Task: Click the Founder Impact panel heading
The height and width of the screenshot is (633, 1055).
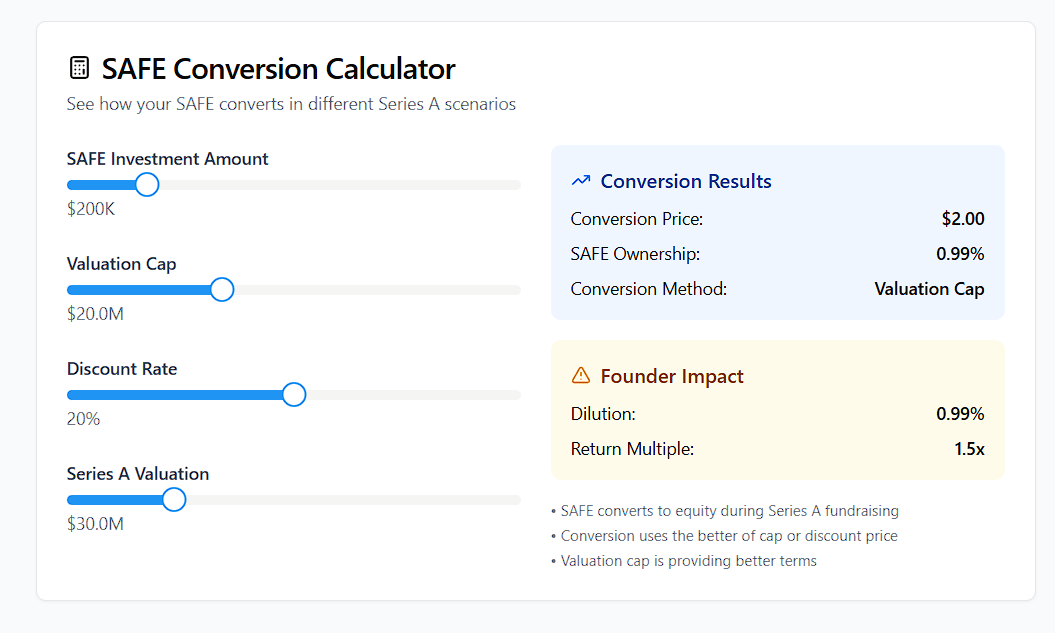Action: click(672, 376)
